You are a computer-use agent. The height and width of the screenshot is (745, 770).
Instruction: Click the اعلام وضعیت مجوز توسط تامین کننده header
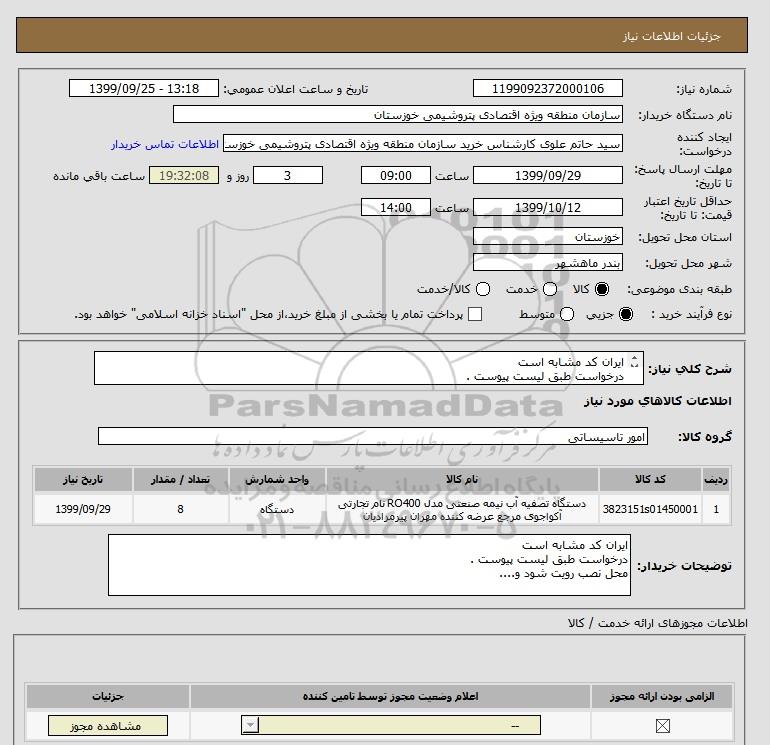390,696
